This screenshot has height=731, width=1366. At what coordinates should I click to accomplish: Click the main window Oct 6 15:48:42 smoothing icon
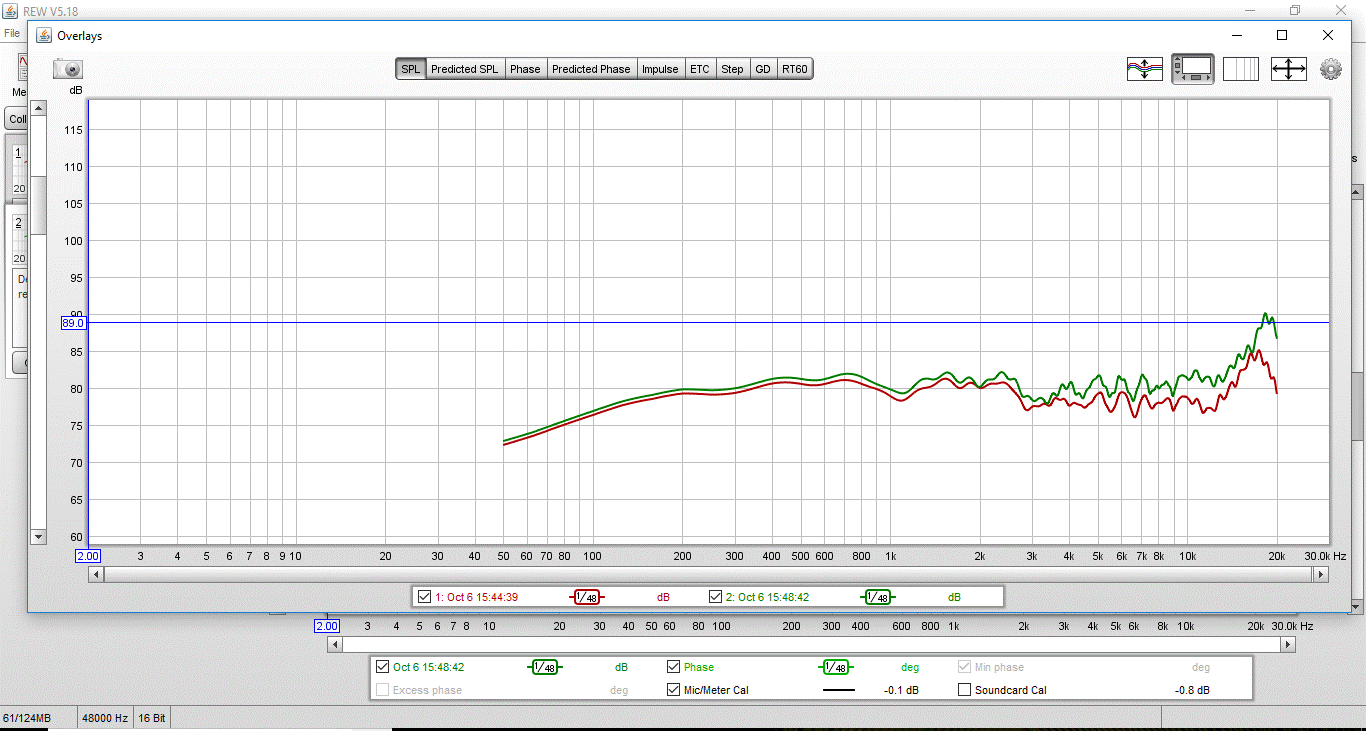[x=544, y=667]
